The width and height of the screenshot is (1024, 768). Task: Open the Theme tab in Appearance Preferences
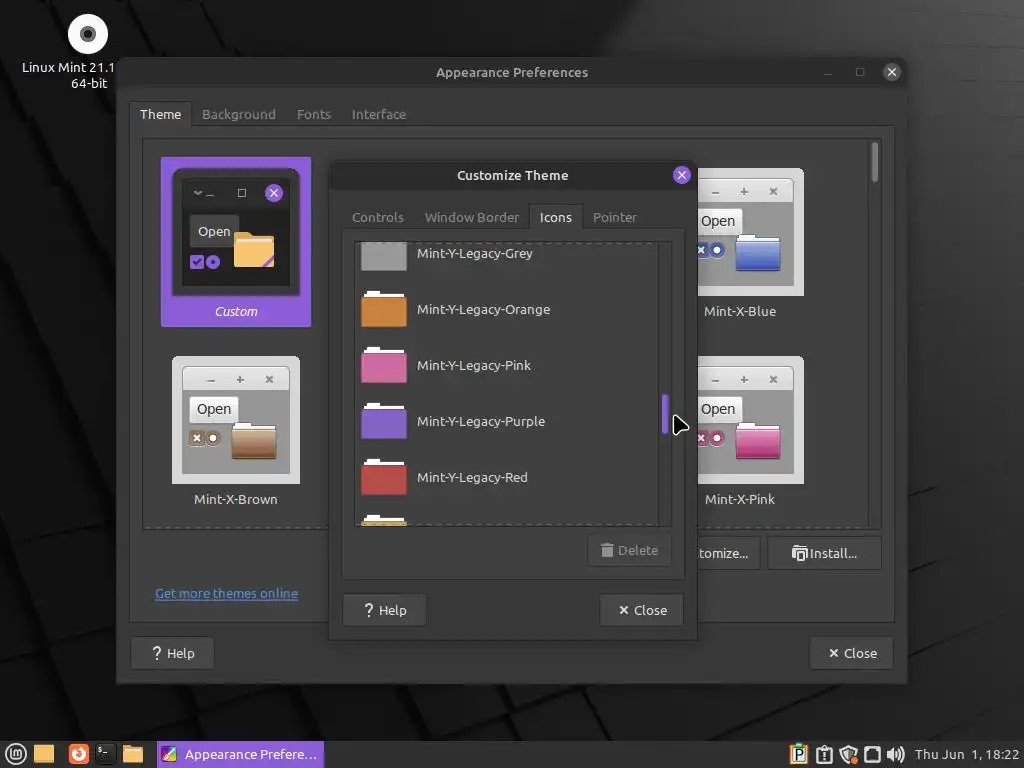160,114
